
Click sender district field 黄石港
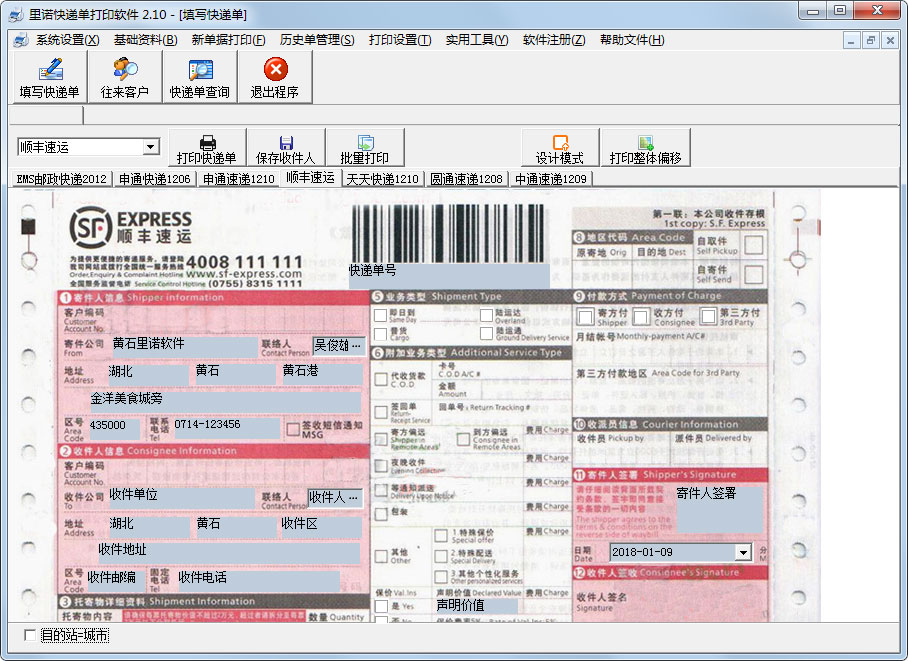(x=321, y=373)
